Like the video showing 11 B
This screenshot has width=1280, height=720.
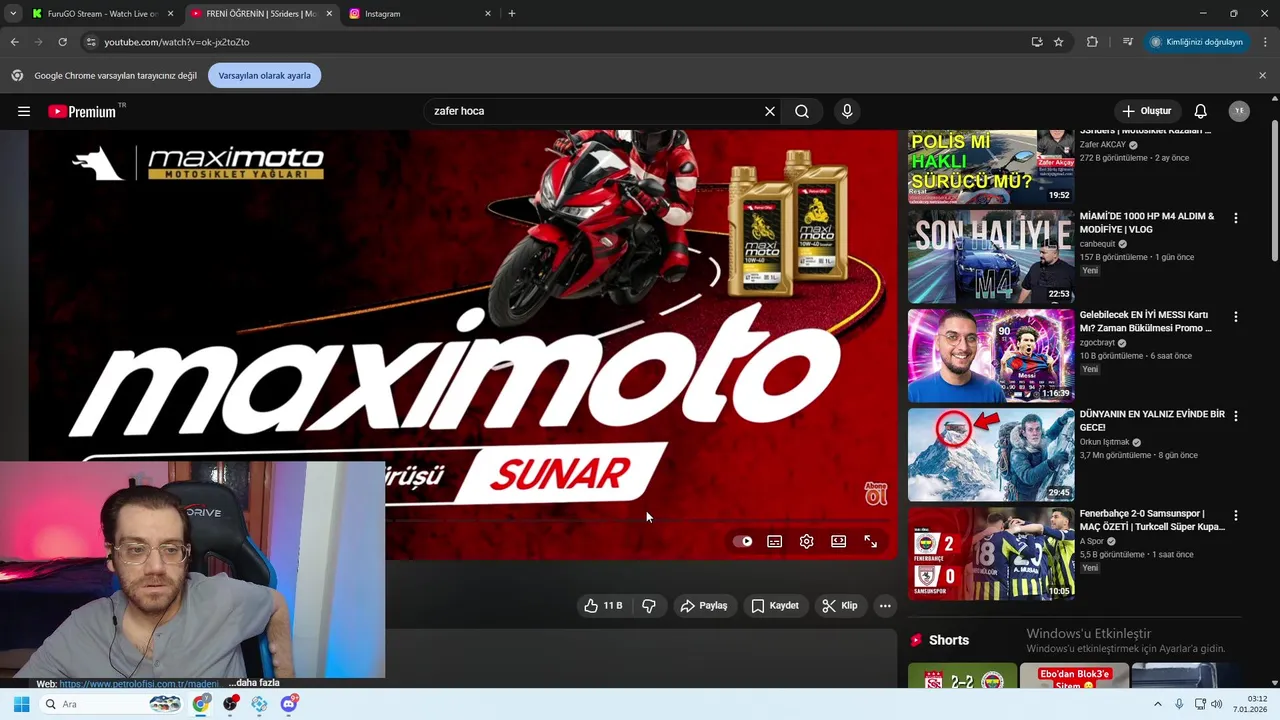point(603,605)
